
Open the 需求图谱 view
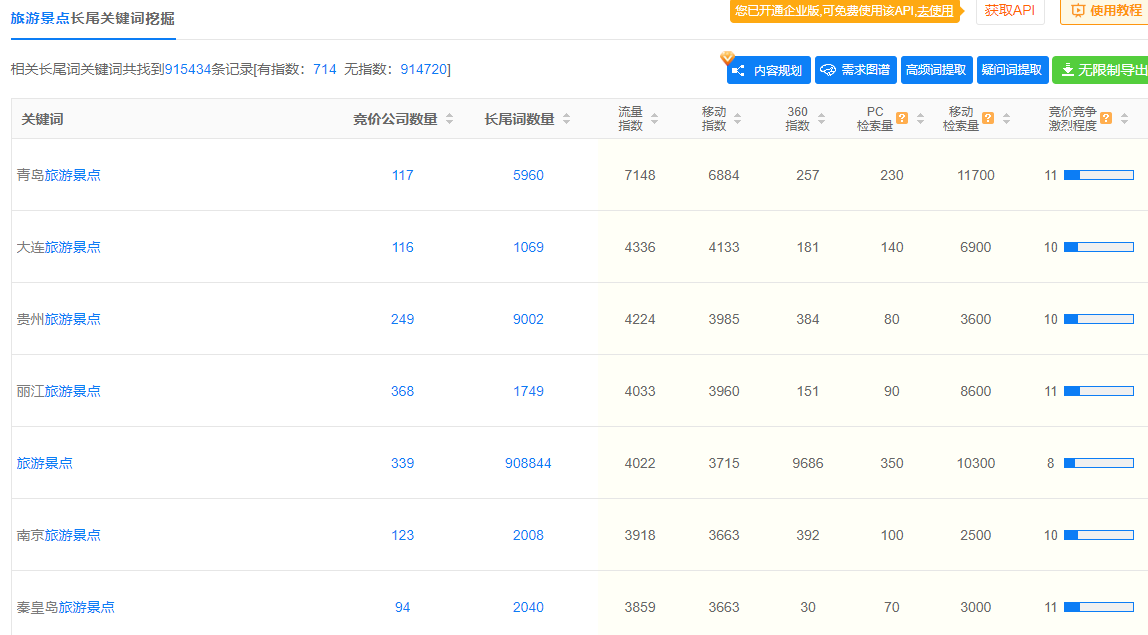[x=856, y=70]
